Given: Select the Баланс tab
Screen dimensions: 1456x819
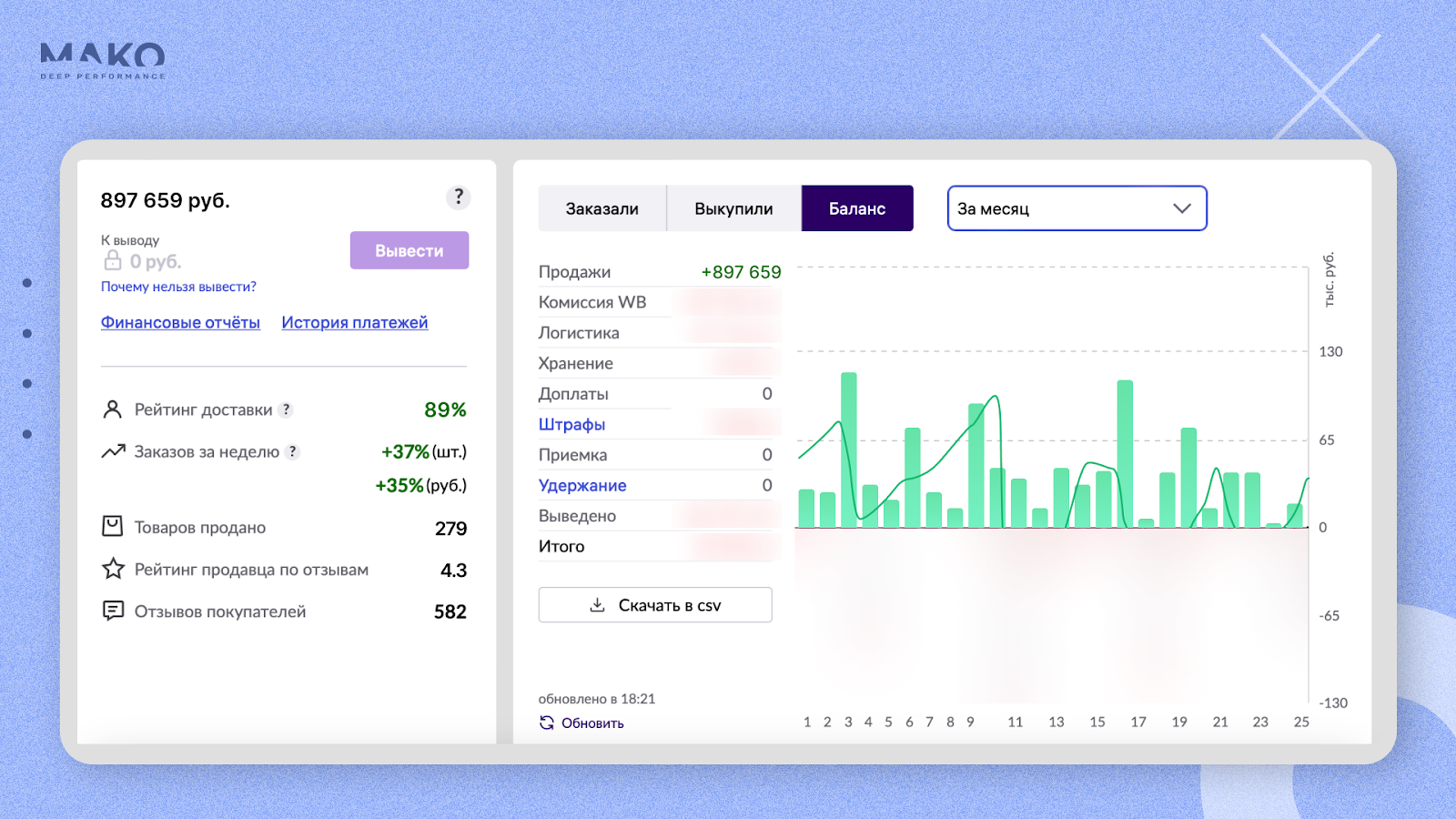Looking at the screenshot, I should 857,208.
